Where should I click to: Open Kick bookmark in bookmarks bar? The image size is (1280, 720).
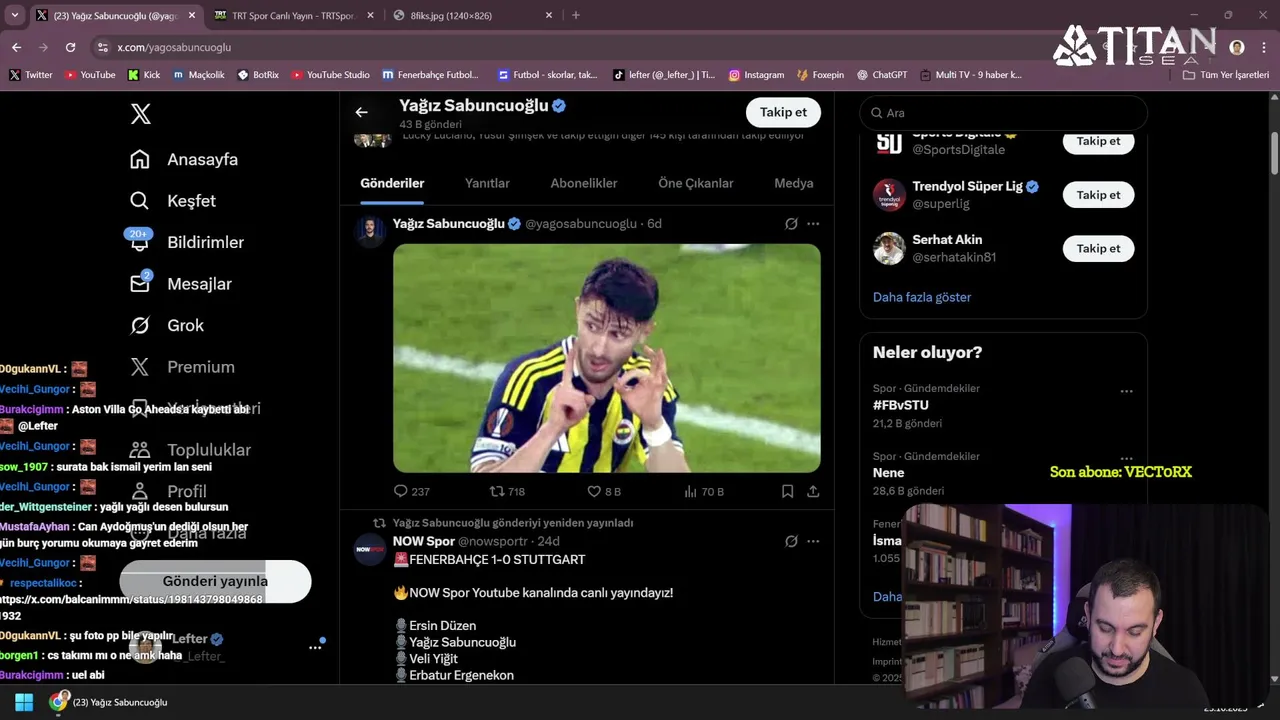[144, 75]
